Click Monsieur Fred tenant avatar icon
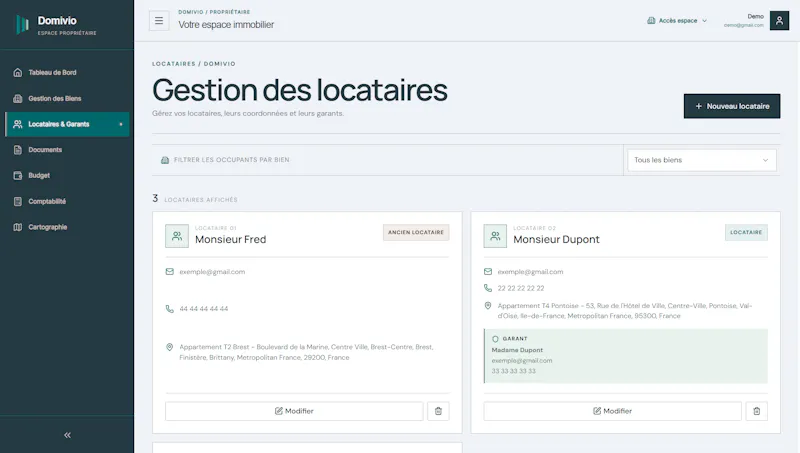Screen dimensions: 800x453 [177, 236]
